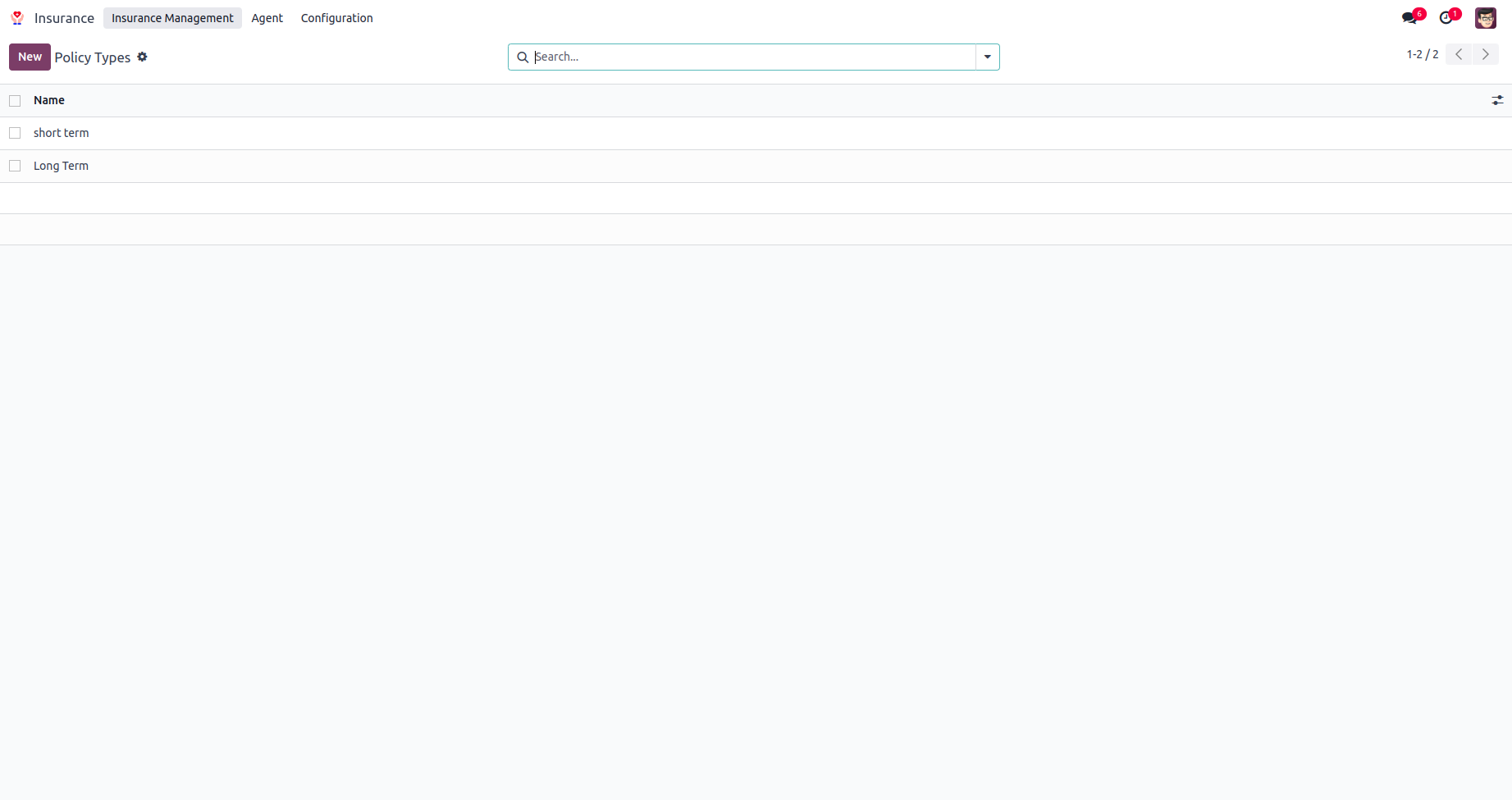Open the Policy Types gear actions menu
The image size is (1512, 800).
pyautogui.click(x=142, y=57)
